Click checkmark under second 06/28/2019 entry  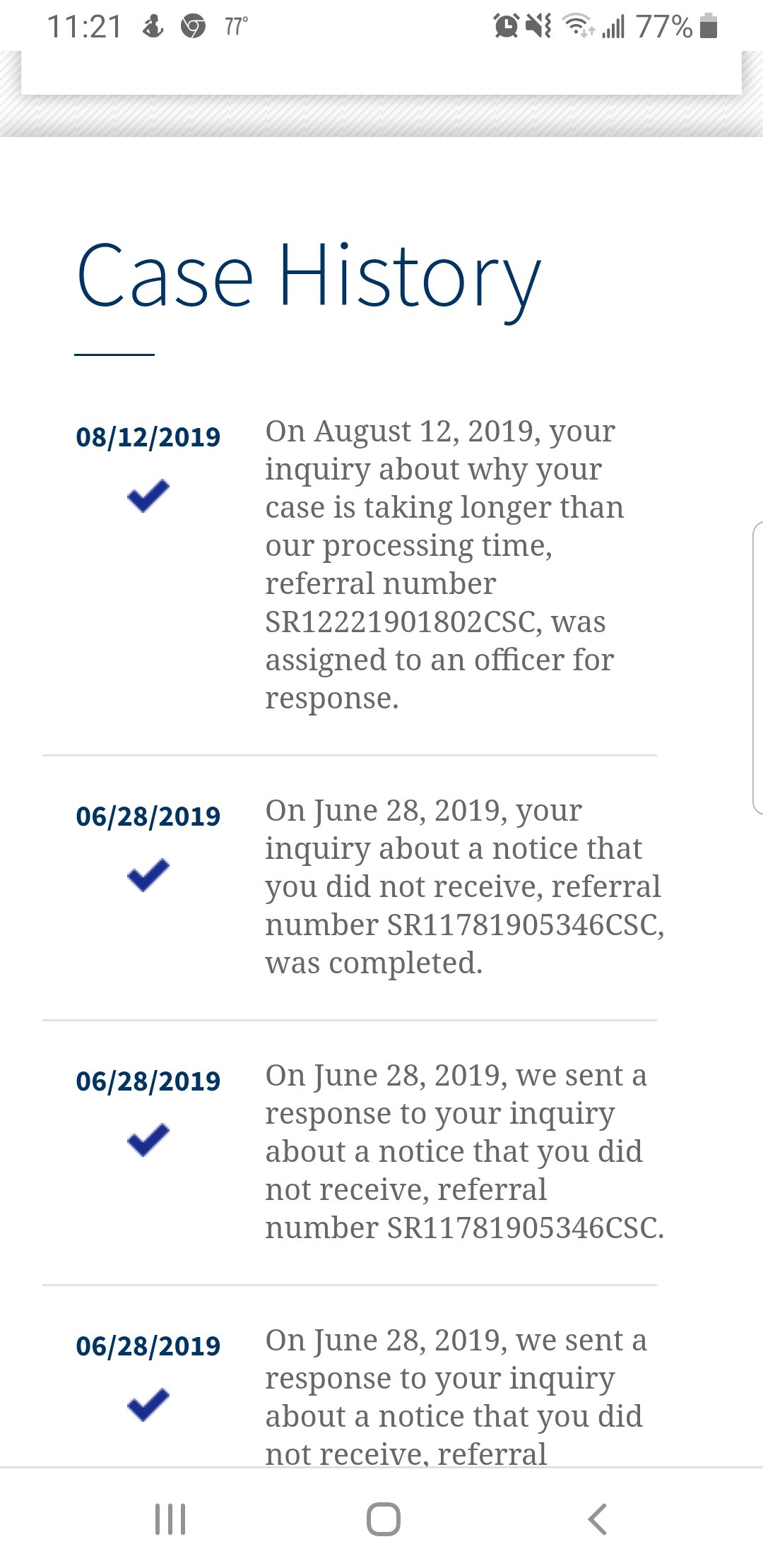coord(148,1140)
